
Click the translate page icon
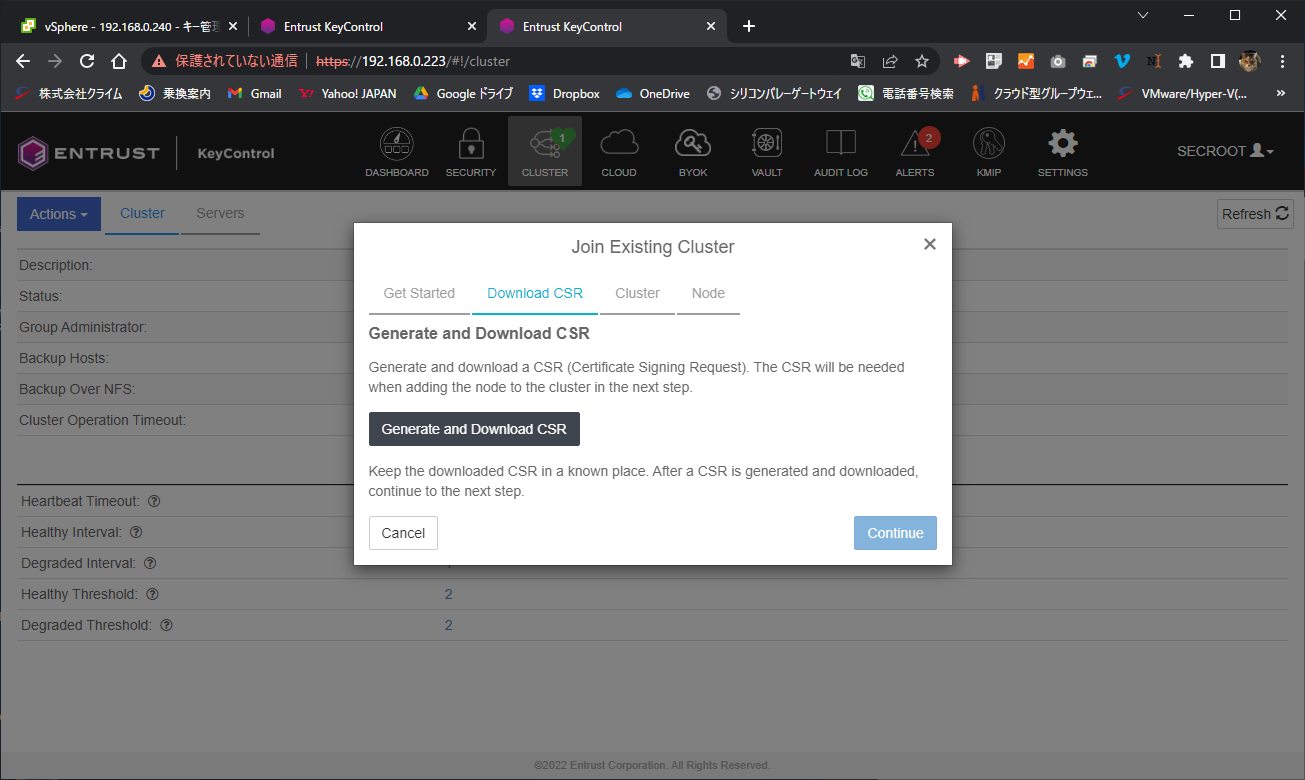[858, 61]
